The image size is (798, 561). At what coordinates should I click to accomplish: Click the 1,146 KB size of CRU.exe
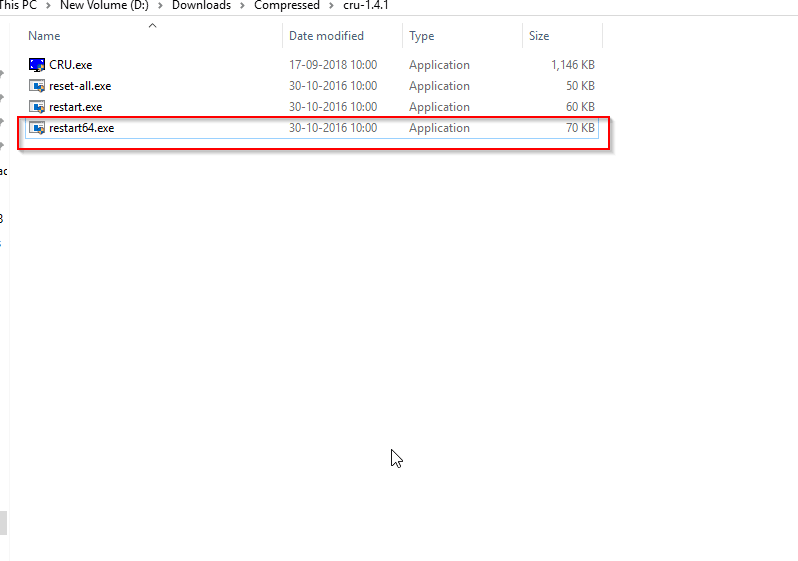(572, 65)
